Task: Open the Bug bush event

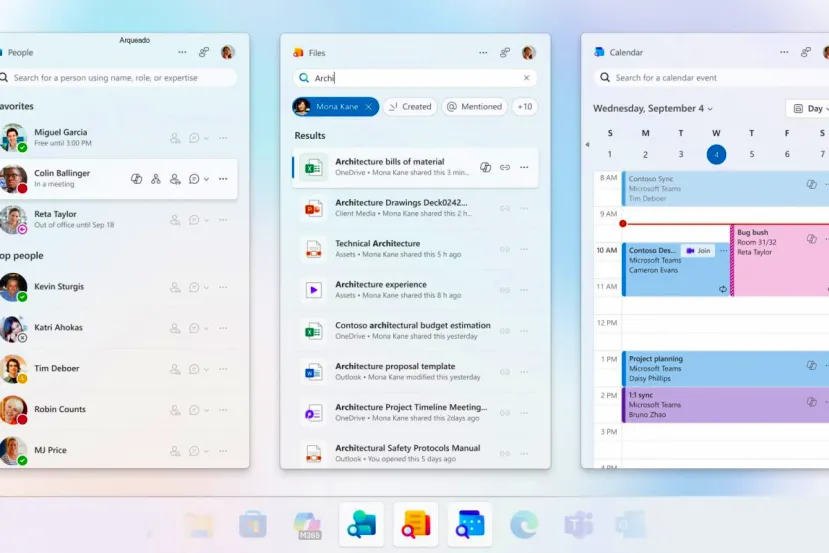Action: pos(780,260)
